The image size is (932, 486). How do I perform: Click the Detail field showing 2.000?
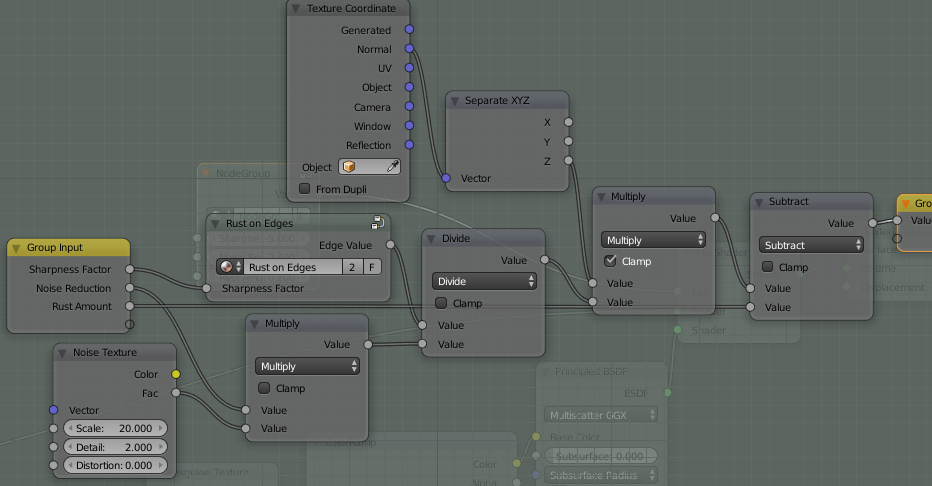point(115,447)
